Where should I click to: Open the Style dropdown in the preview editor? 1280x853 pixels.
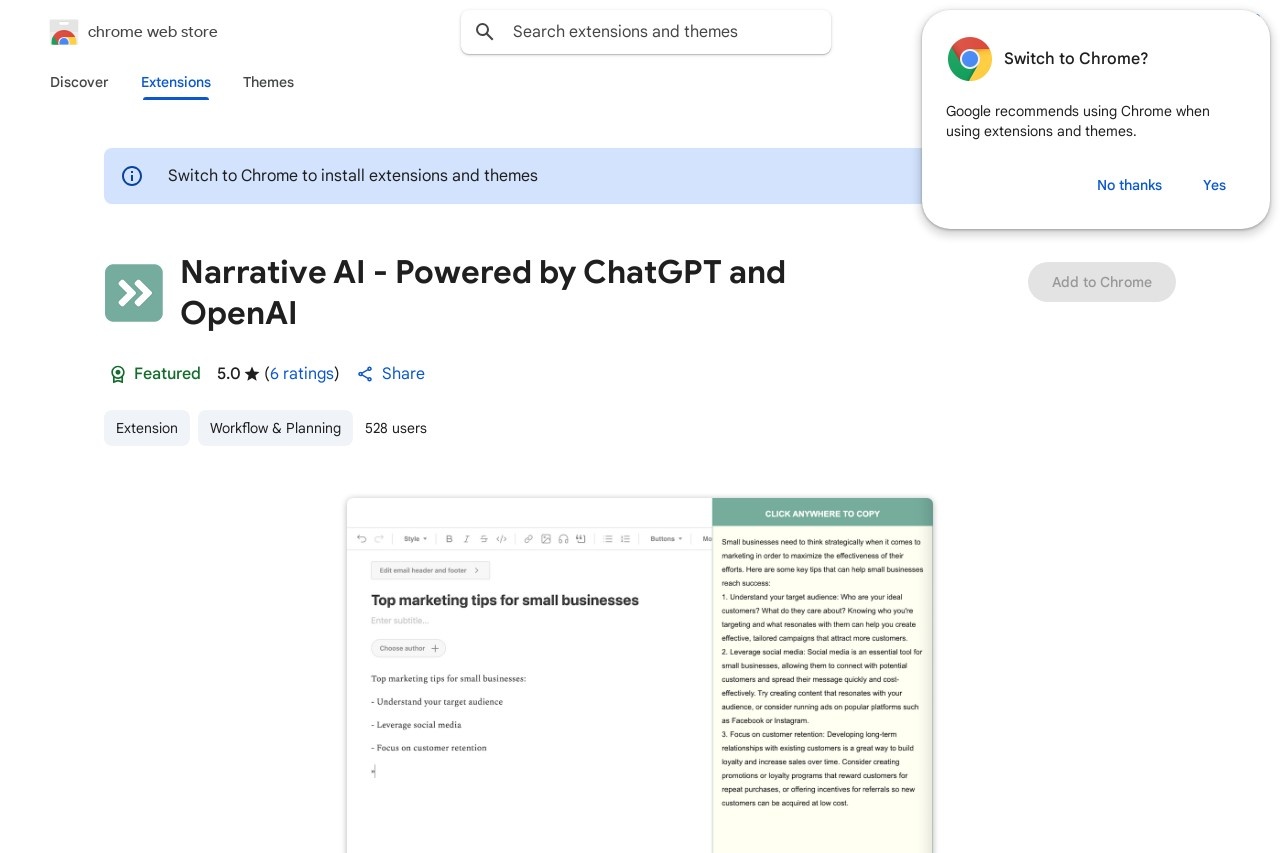pyautogui.click(x=415, y=539)
